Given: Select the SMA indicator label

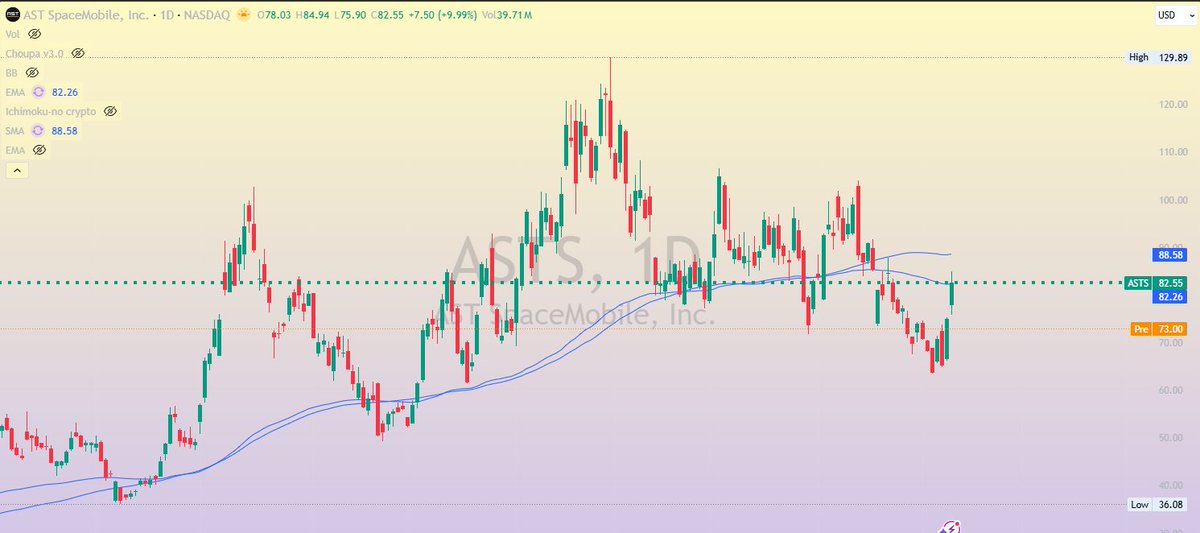Looking at the screenshot, I should [x=16, y=131].
